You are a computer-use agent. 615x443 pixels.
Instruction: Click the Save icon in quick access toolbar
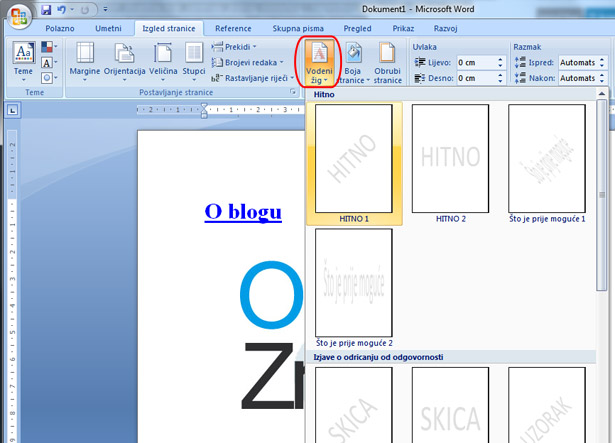click(x=46, y=10)
